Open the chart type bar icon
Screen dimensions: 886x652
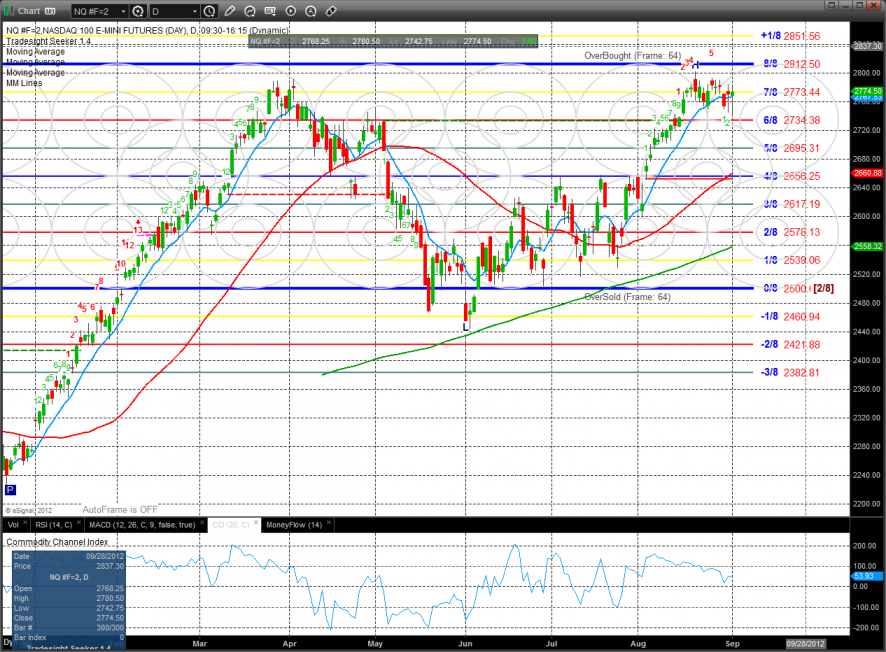[x=270, y=11]
